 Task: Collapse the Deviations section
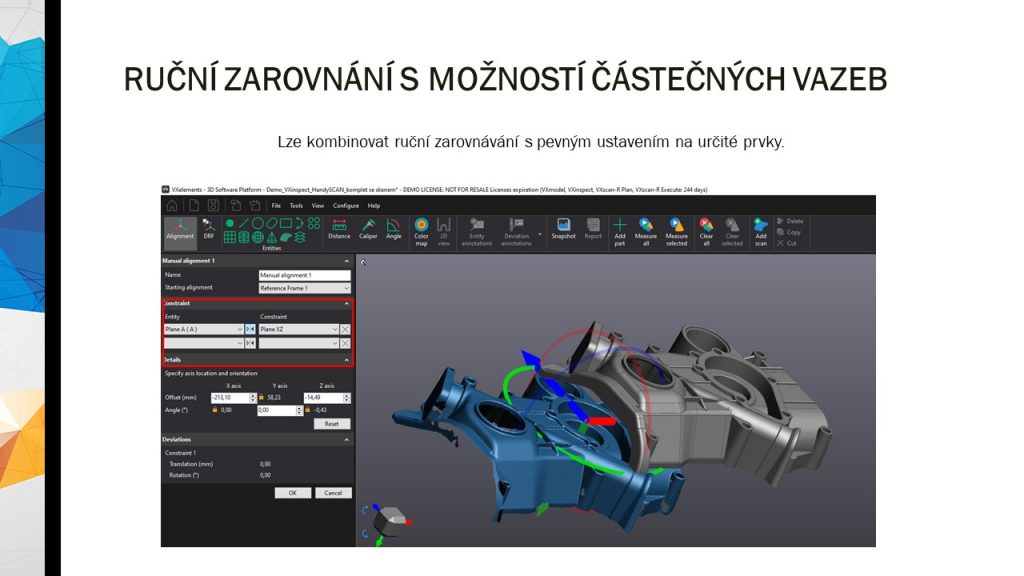point(346,439)
